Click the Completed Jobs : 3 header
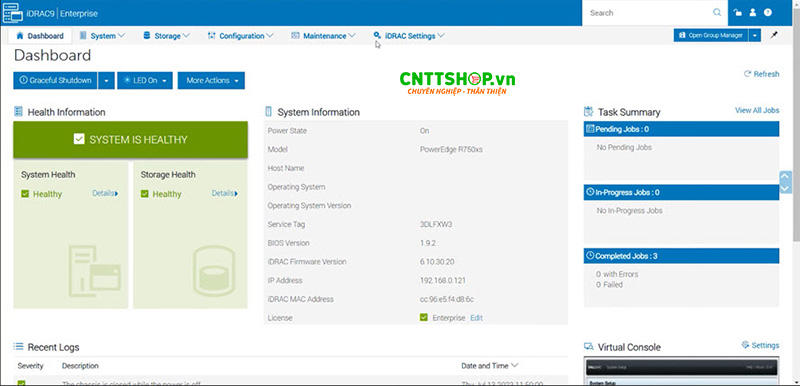The width and height of the screenshot is (800, 386). point(681,255)
